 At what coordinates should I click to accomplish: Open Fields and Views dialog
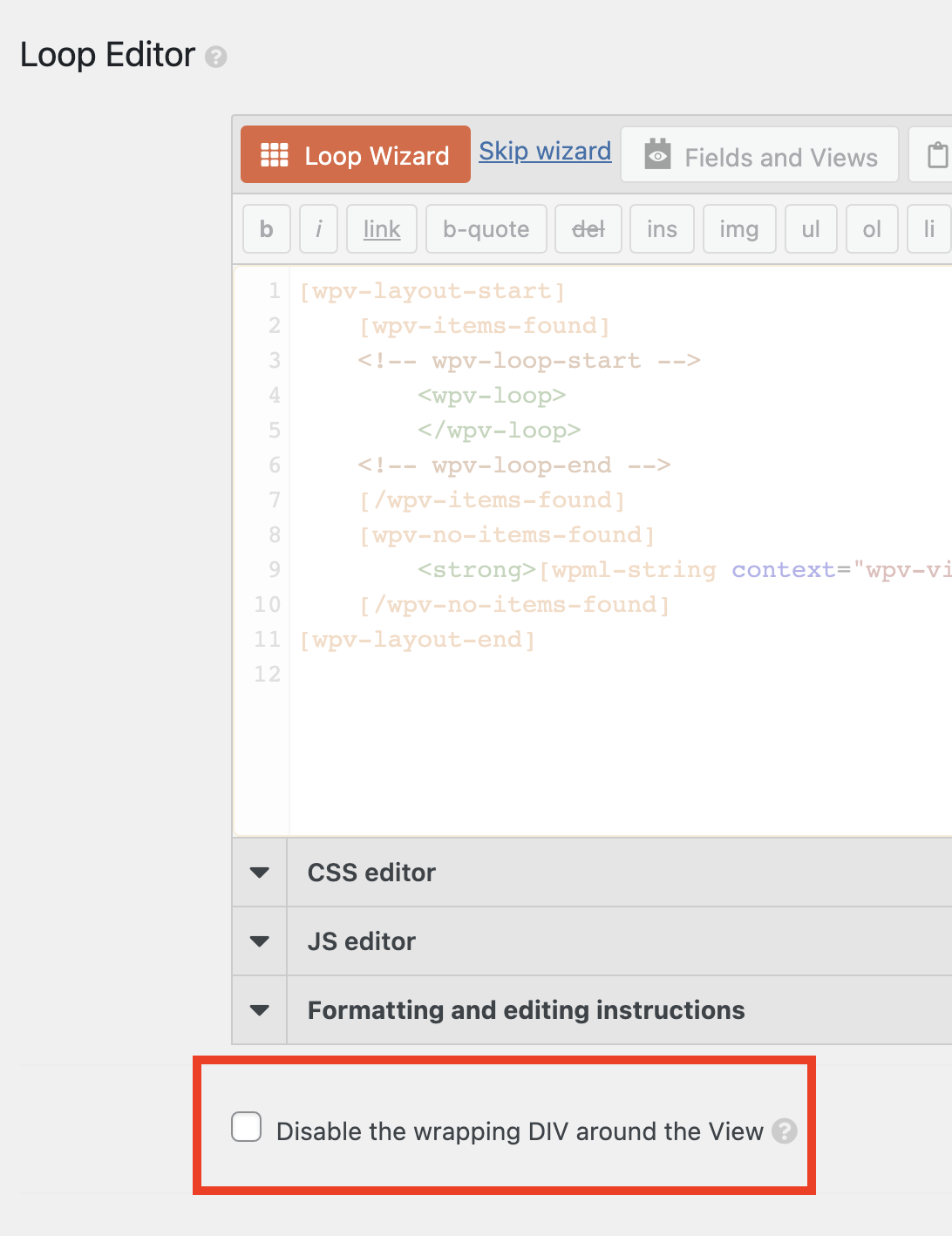click(x=759, y=155)
